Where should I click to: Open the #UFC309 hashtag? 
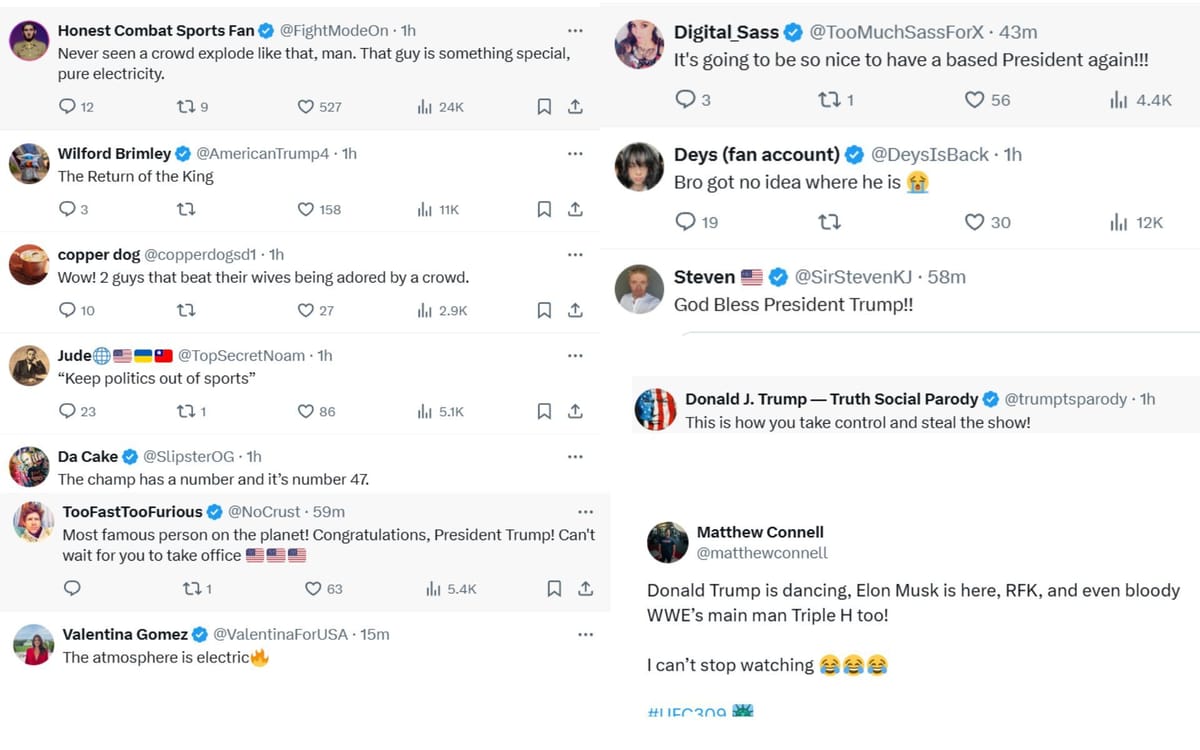(686, 713)
